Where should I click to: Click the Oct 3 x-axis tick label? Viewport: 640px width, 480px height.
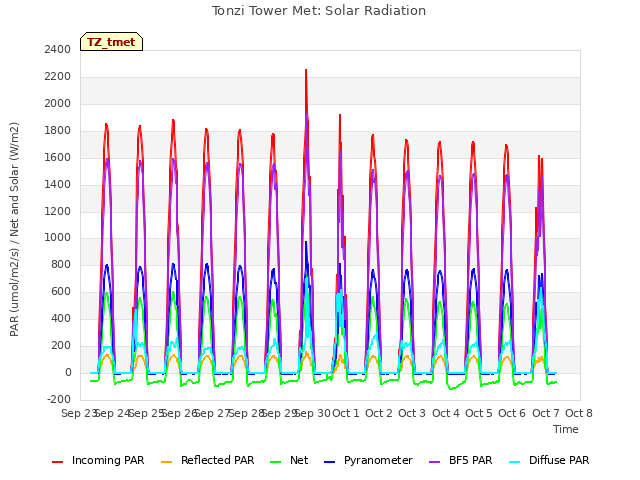[x=412, y=413]
